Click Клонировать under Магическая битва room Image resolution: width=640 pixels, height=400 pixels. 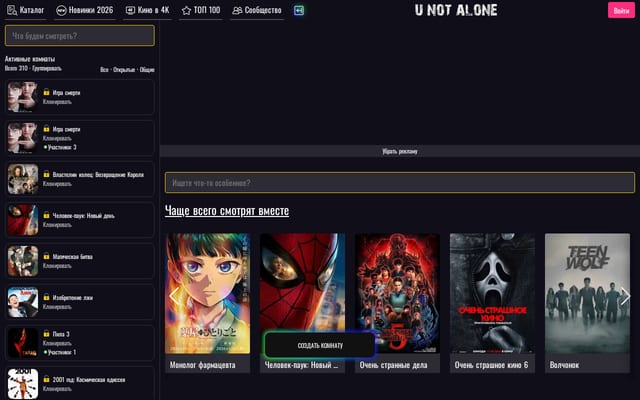point(57,266)
